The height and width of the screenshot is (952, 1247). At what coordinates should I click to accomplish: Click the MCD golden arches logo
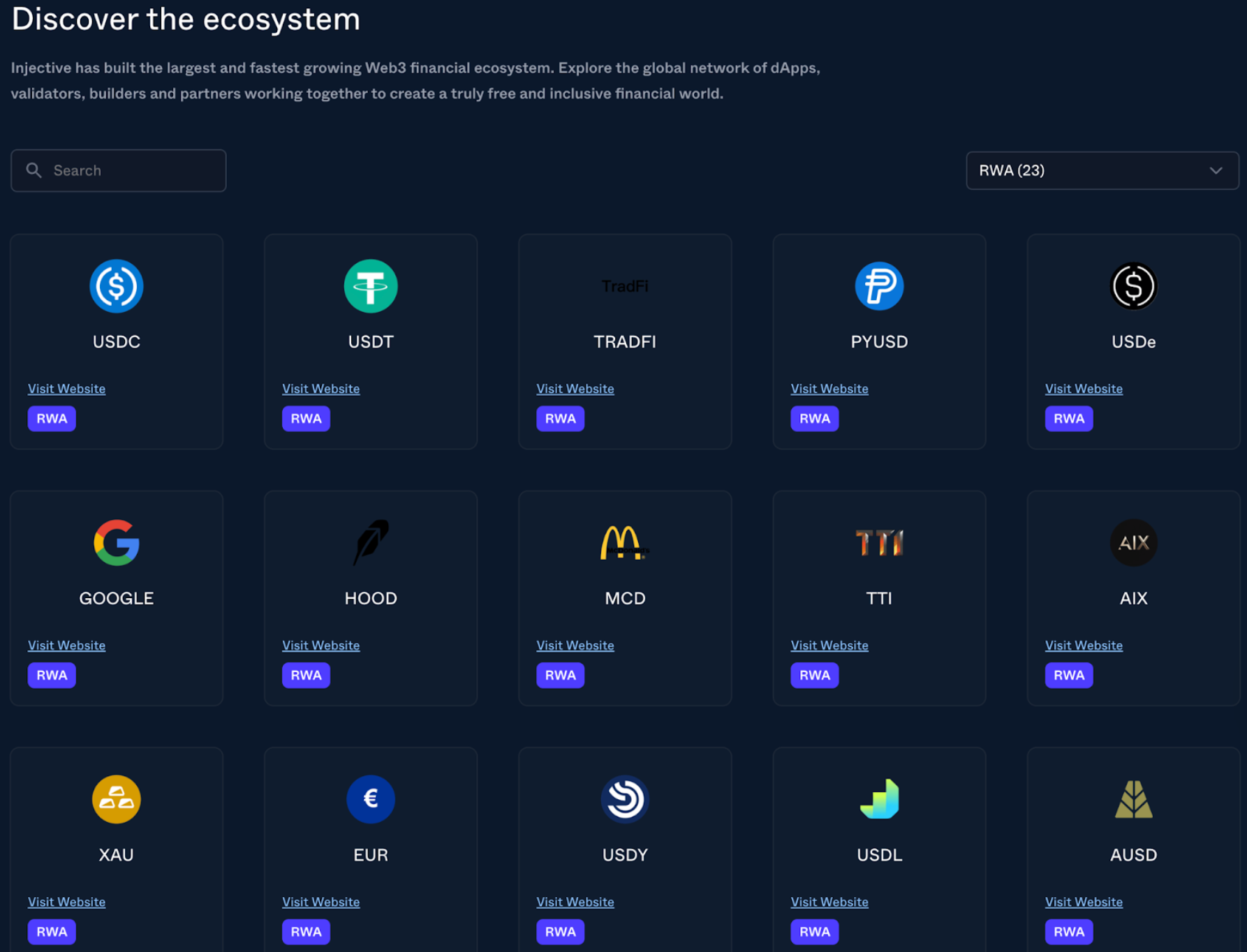625,542
